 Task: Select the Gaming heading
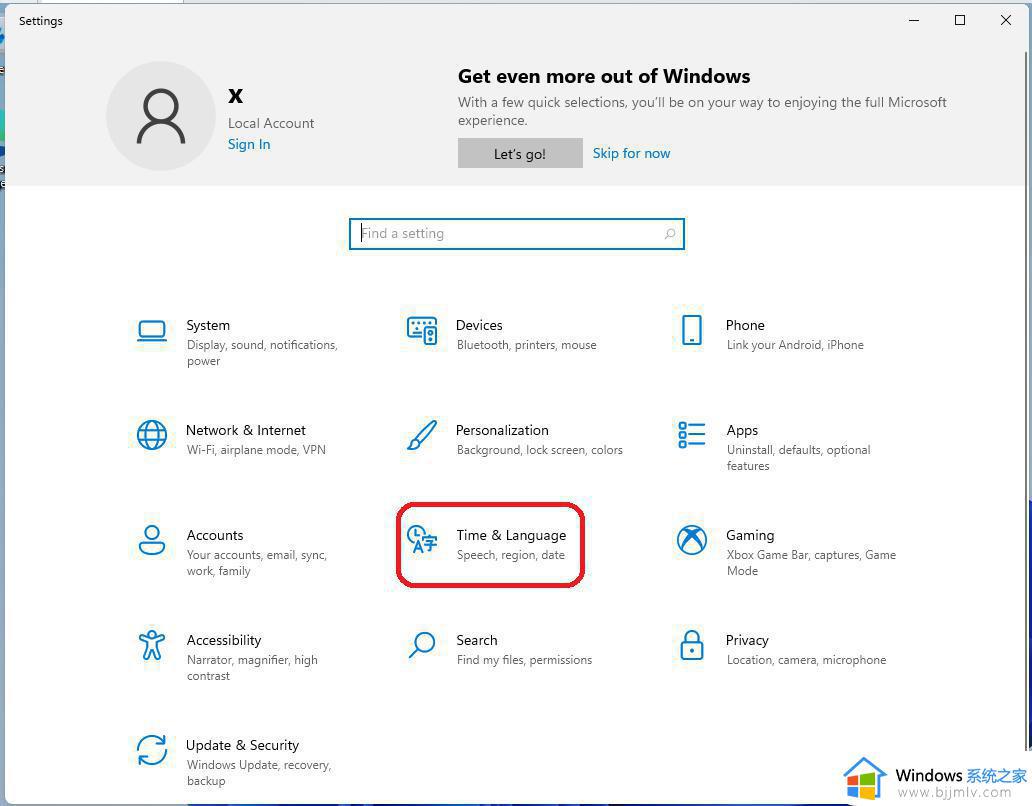pyautogui.click(x=750, y=535)
